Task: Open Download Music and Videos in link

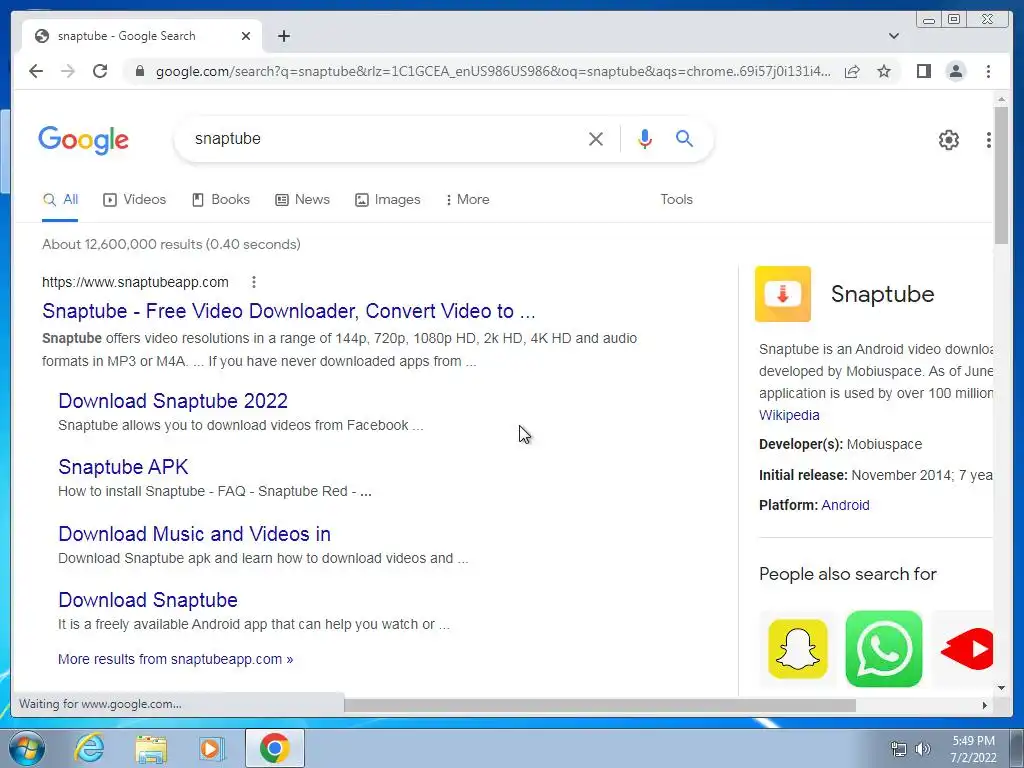Action: tap(195, 534)
